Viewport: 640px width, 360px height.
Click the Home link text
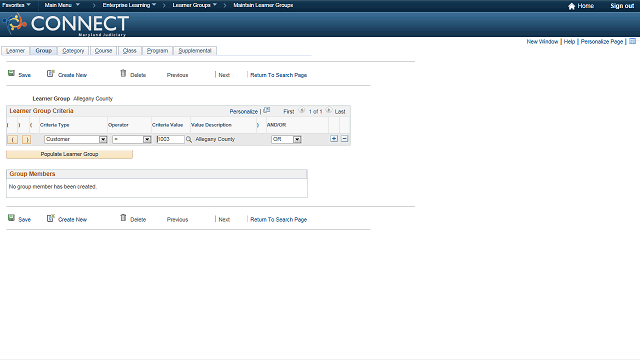click(x=585, y=6)
